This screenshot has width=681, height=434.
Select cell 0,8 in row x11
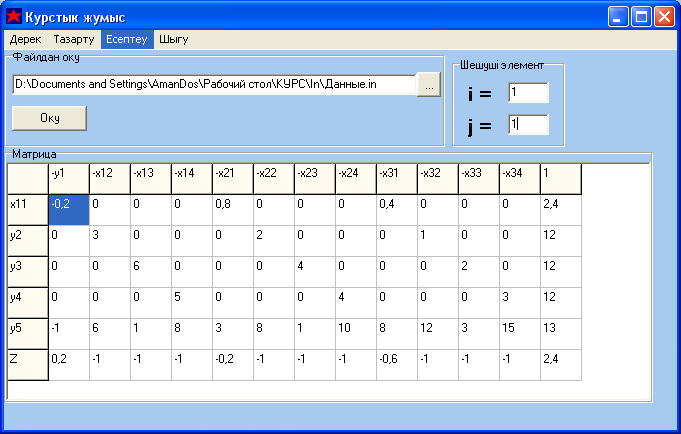tap(233, 210)
